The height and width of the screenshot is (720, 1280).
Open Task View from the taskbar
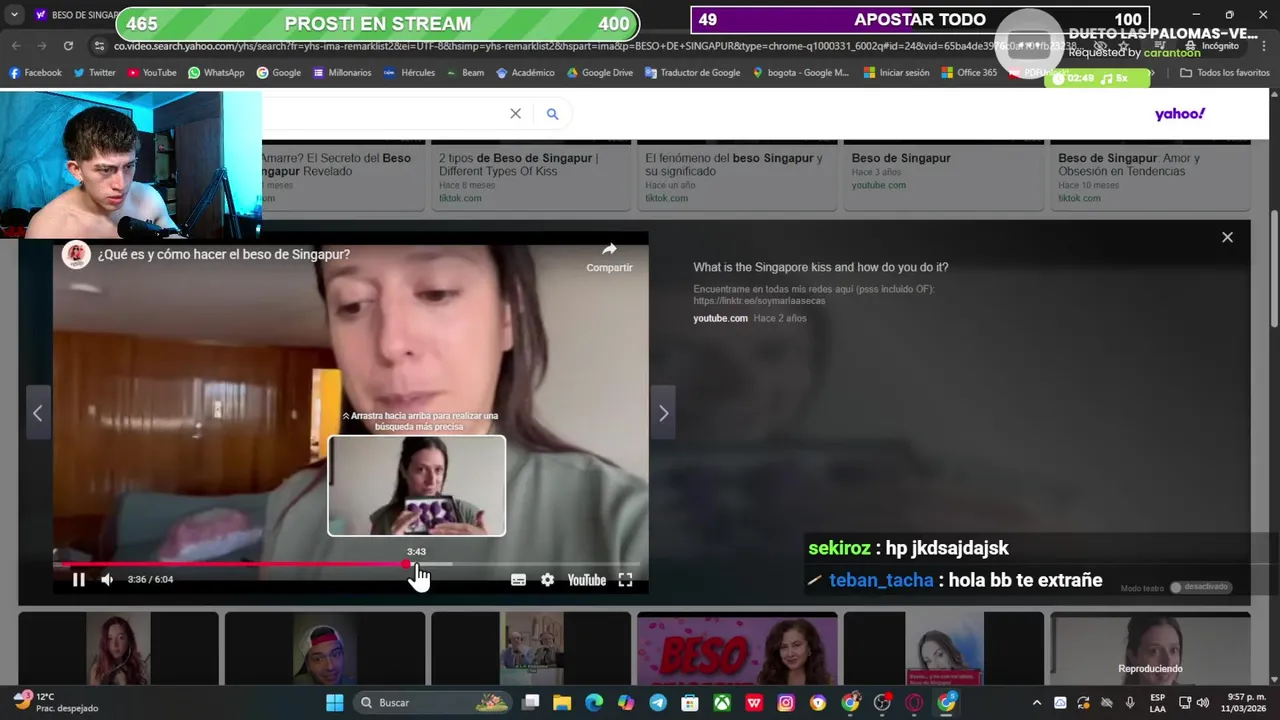click(x=530, y=703)
